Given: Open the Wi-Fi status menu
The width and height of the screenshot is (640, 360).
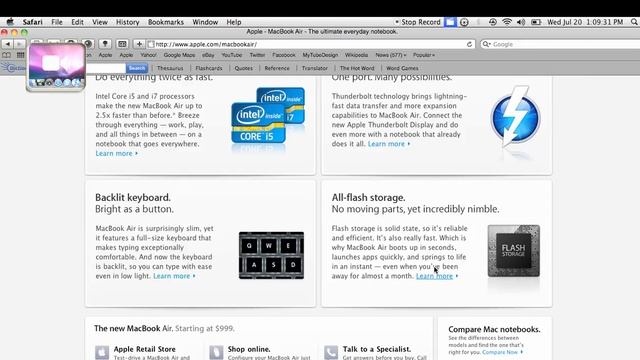Looking at the screenshot, I should (507, 22).
